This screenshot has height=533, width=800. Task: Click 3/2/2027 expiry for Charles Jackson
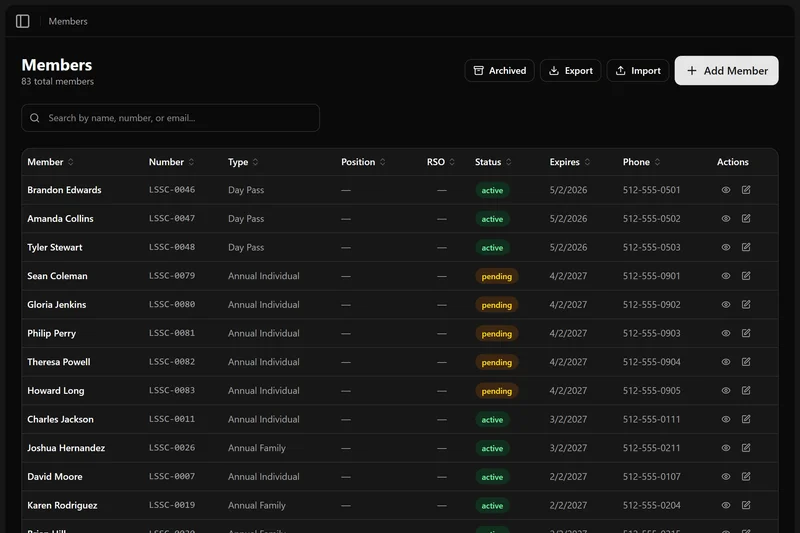point(568,419)
